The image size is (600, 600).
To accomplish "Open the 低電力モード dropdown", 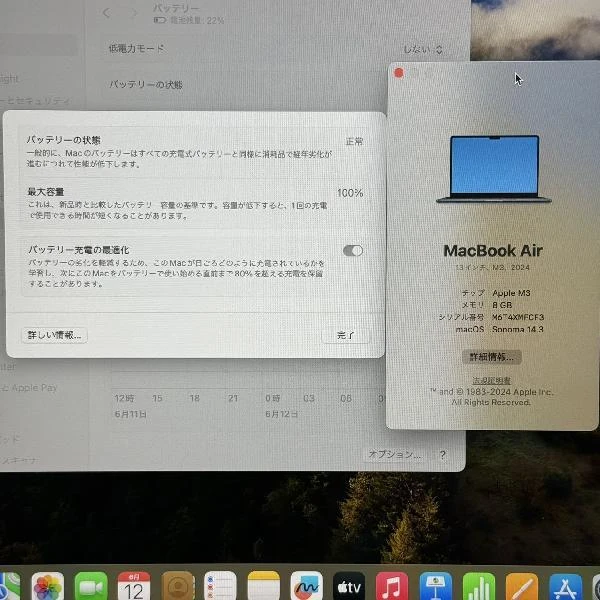I will pyautogui.click(x=423, y=49).
